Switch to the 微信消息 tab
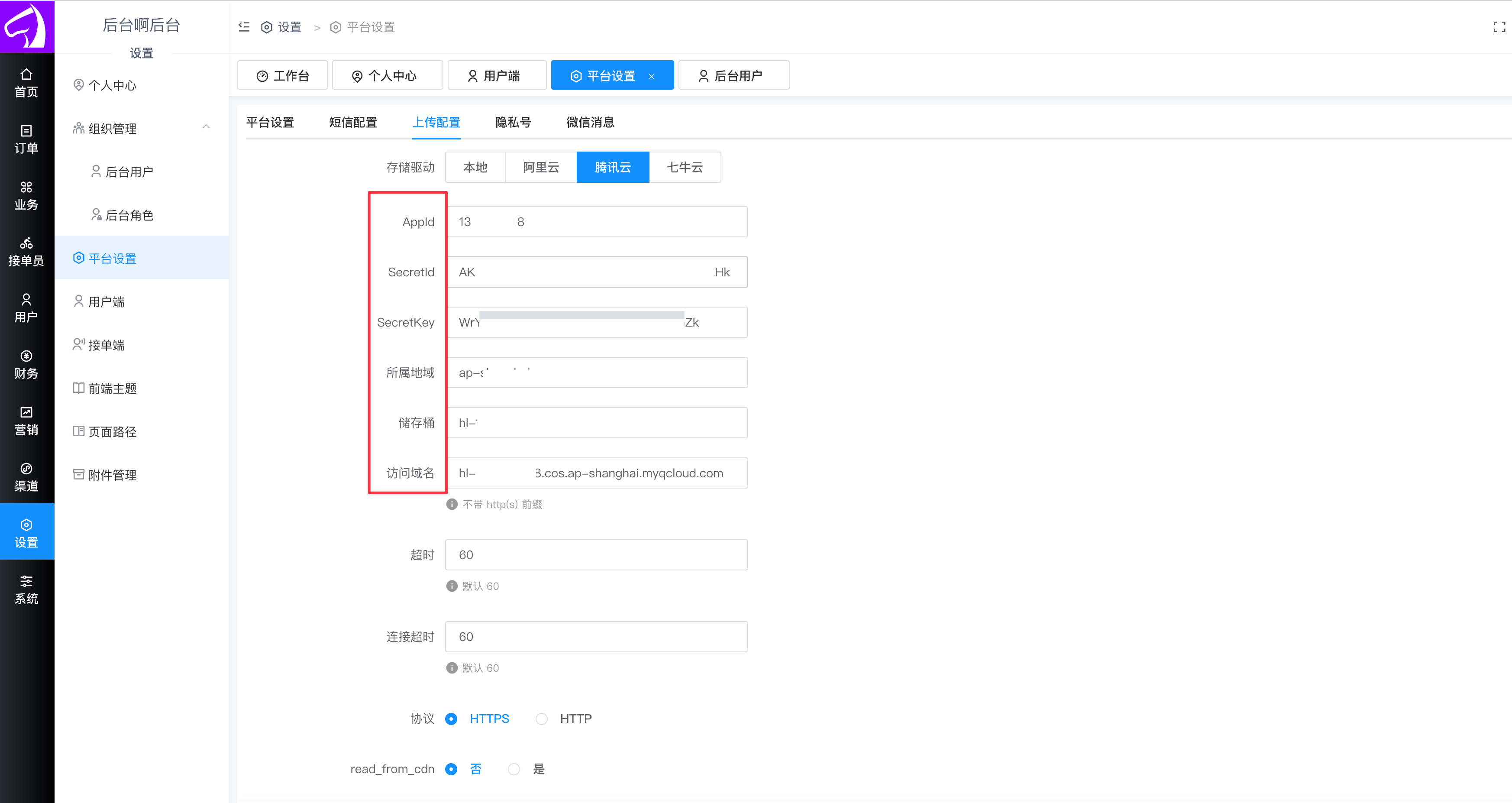 (x=590, y=122)
